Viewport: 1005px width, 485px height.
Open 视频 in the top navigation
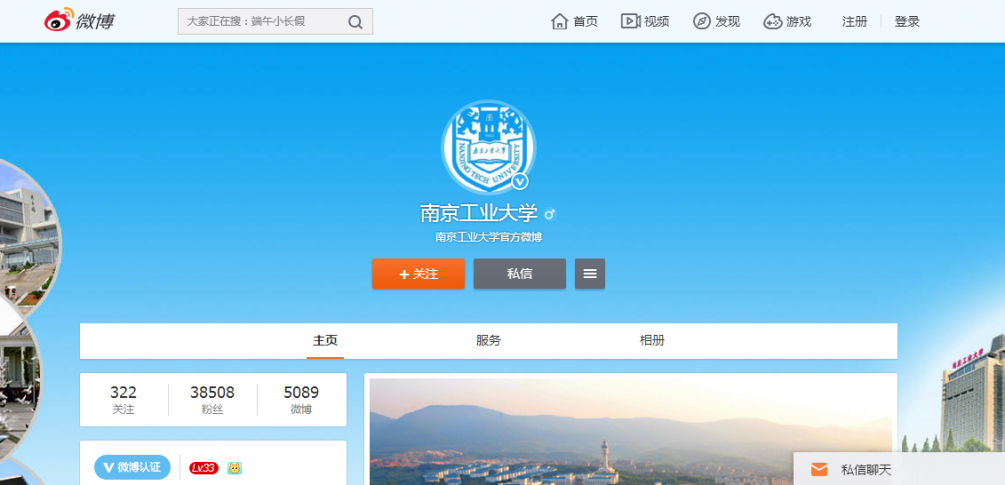pyautogui.click(x=645, y=21)
